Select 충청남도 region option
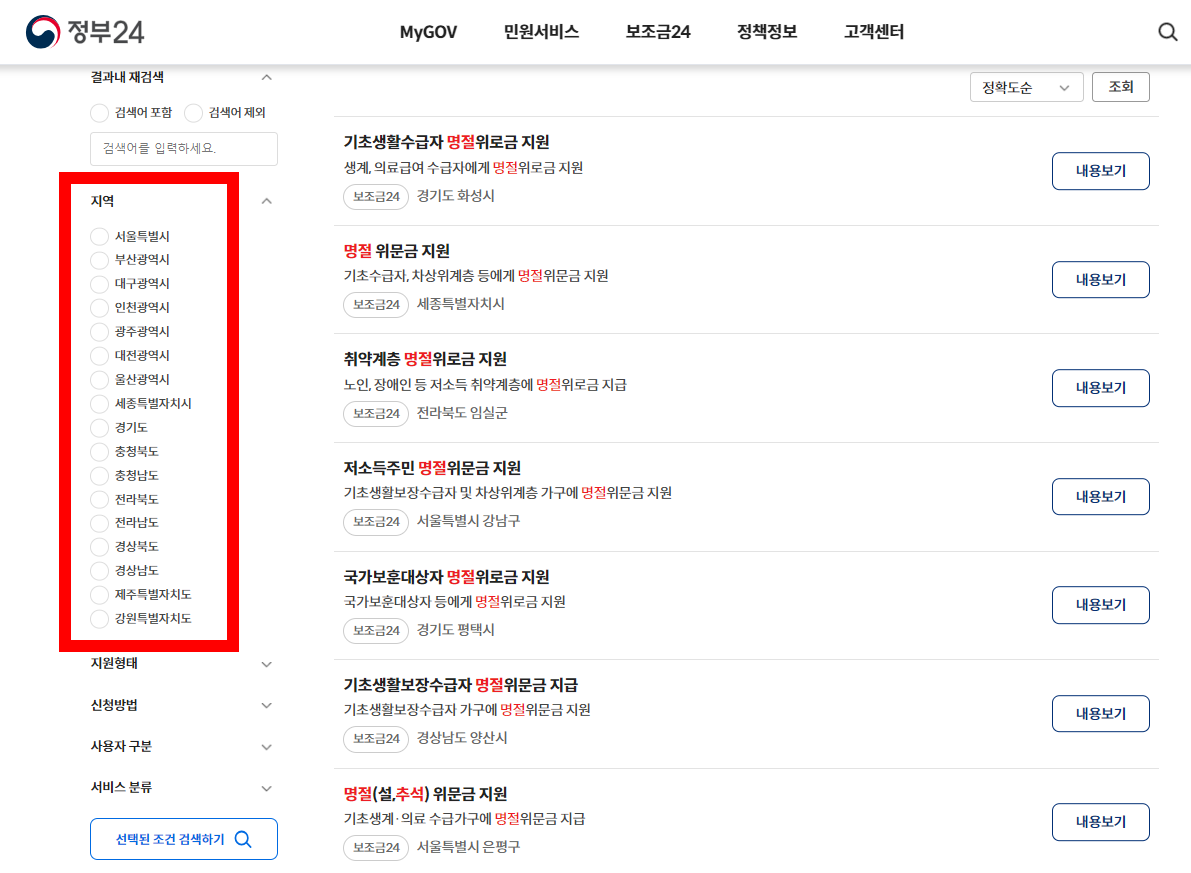The height and width of the screenshot is (873, 1191). (99, 476)
